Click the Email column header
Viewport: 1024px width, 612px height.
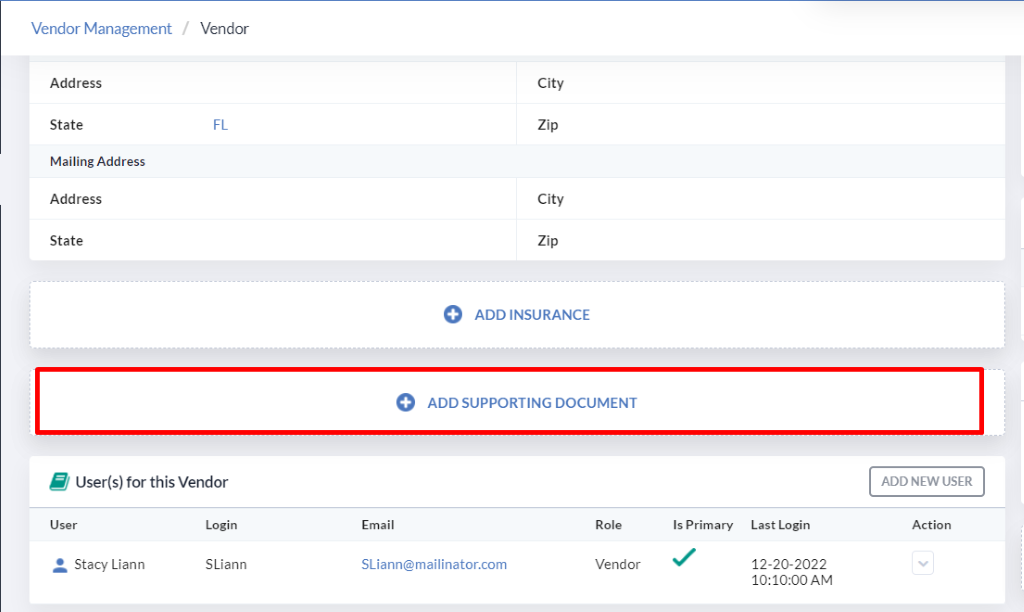(377, 524)
